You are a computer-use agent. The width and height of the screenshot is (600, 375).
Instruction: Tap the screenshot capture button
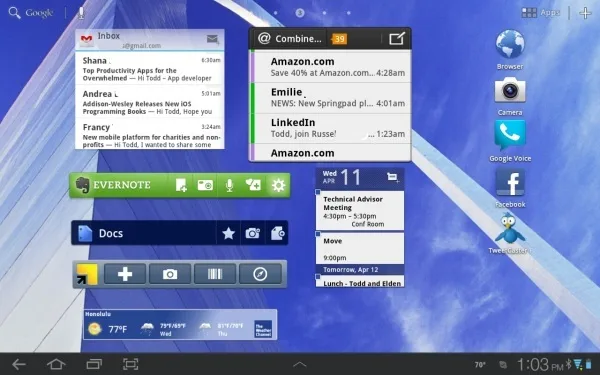[x=130, y=364]
